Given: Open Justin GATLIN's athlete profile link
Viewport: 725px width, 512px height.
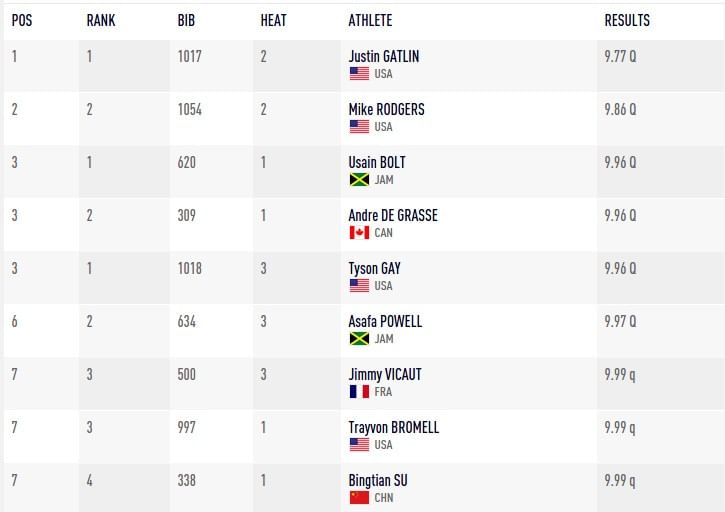Looking at the screenshot, I should pos(384,56).
